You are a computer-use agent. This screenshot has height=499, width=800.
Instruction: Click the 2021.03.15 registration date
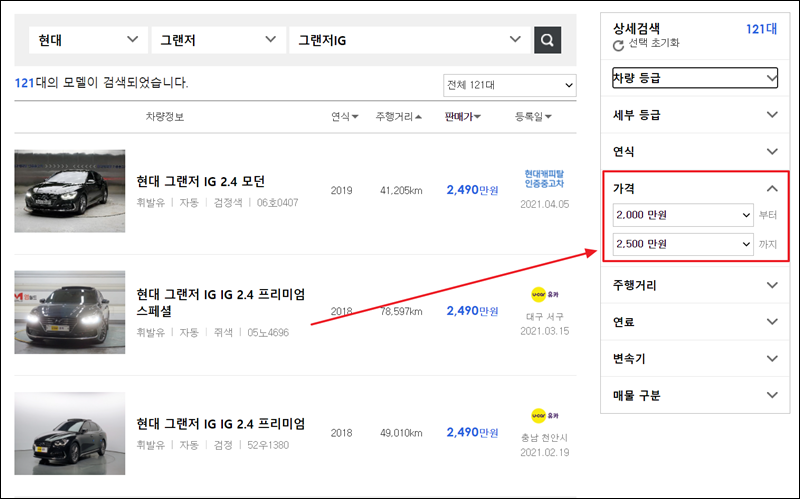click(x=544, y=331)
